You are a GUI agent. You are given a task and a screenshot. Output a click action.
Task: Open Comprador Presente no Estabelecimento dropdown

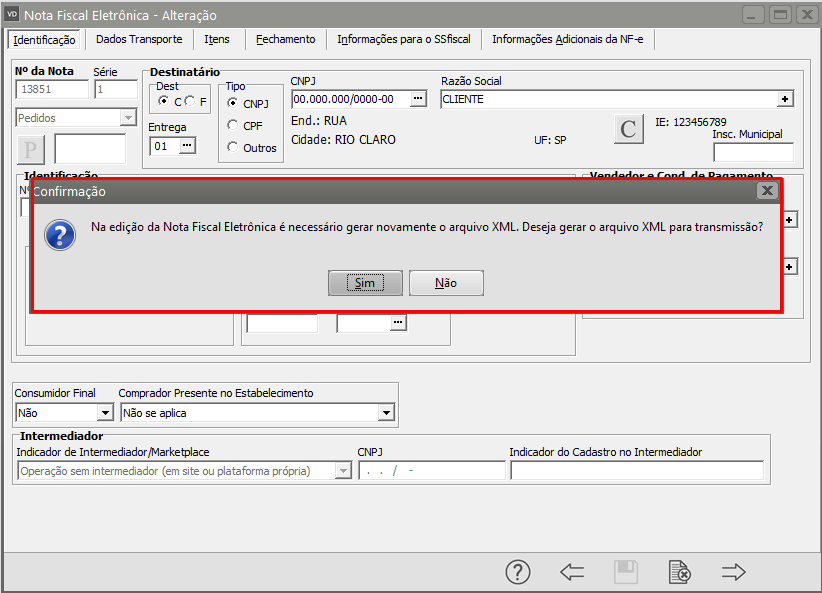pyautogui.click(x=386, y=412)
